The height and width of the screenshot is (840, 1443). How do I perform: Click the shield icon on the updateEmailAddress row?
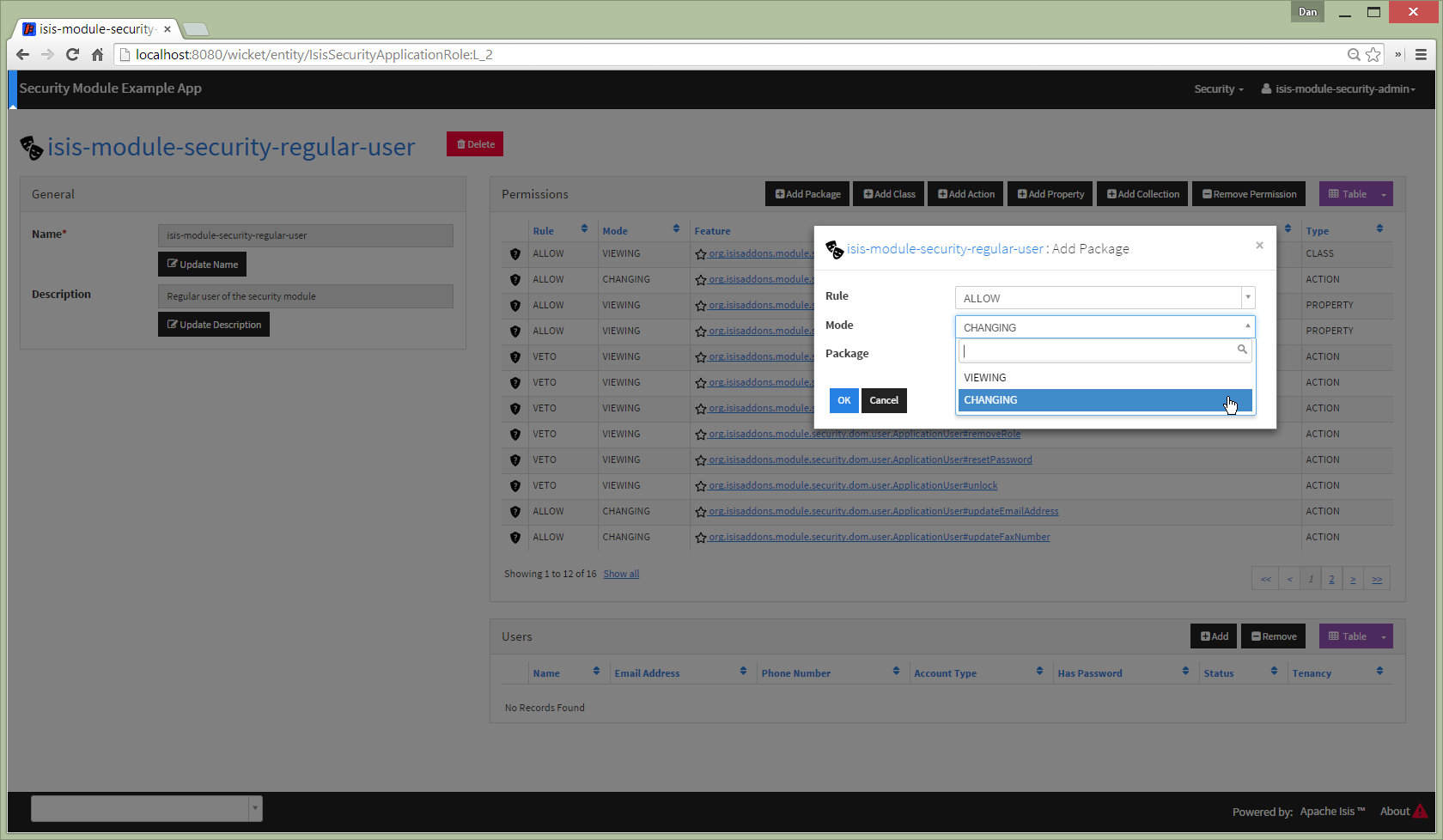pyautogui.click(x=515, y=512)
